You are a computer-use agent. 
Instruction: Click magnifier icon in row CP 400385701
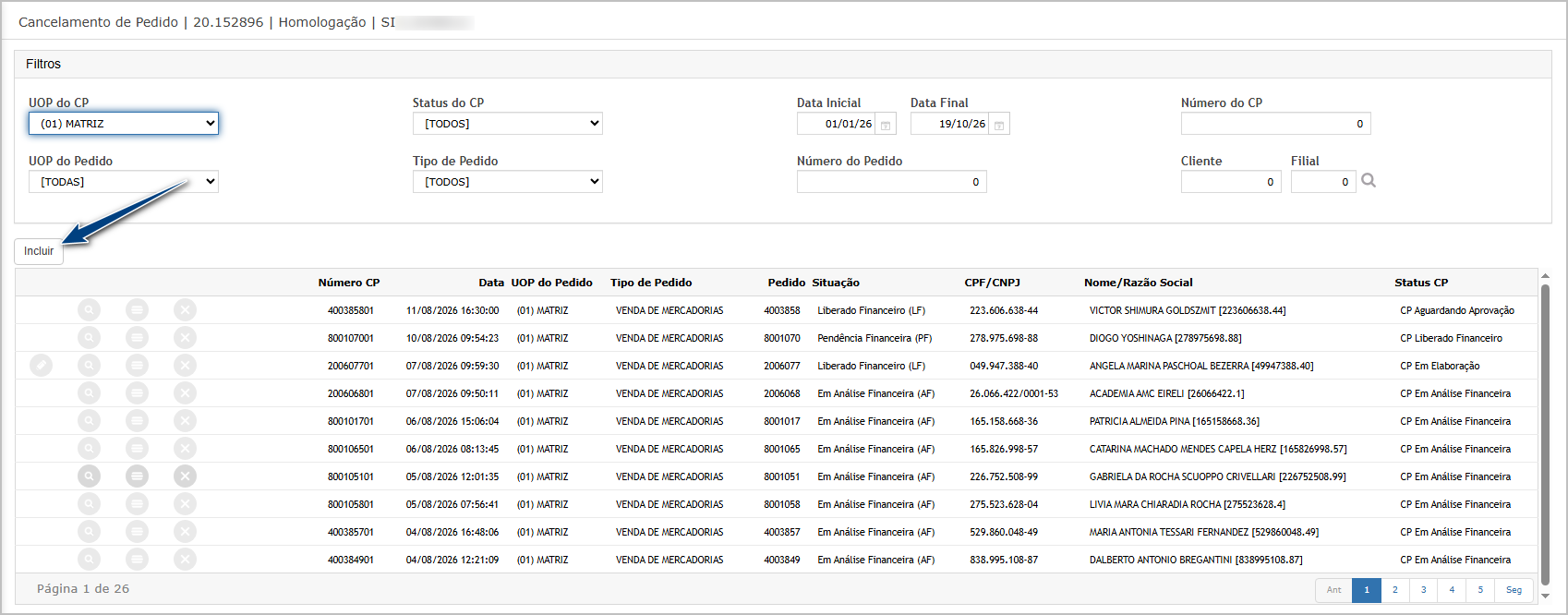(x=89, y=532)
